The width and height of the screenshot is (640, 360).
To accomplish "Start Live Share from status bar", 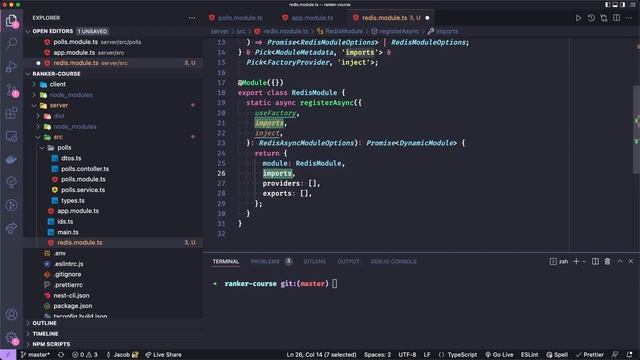I will point(163,355).
